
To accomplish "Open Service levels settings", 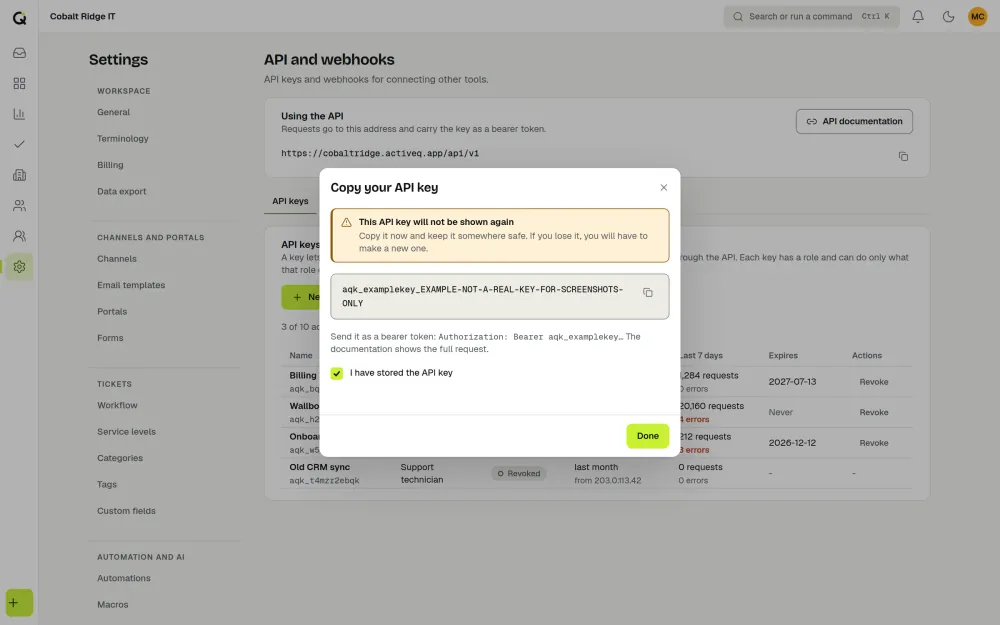I will 126,432.
